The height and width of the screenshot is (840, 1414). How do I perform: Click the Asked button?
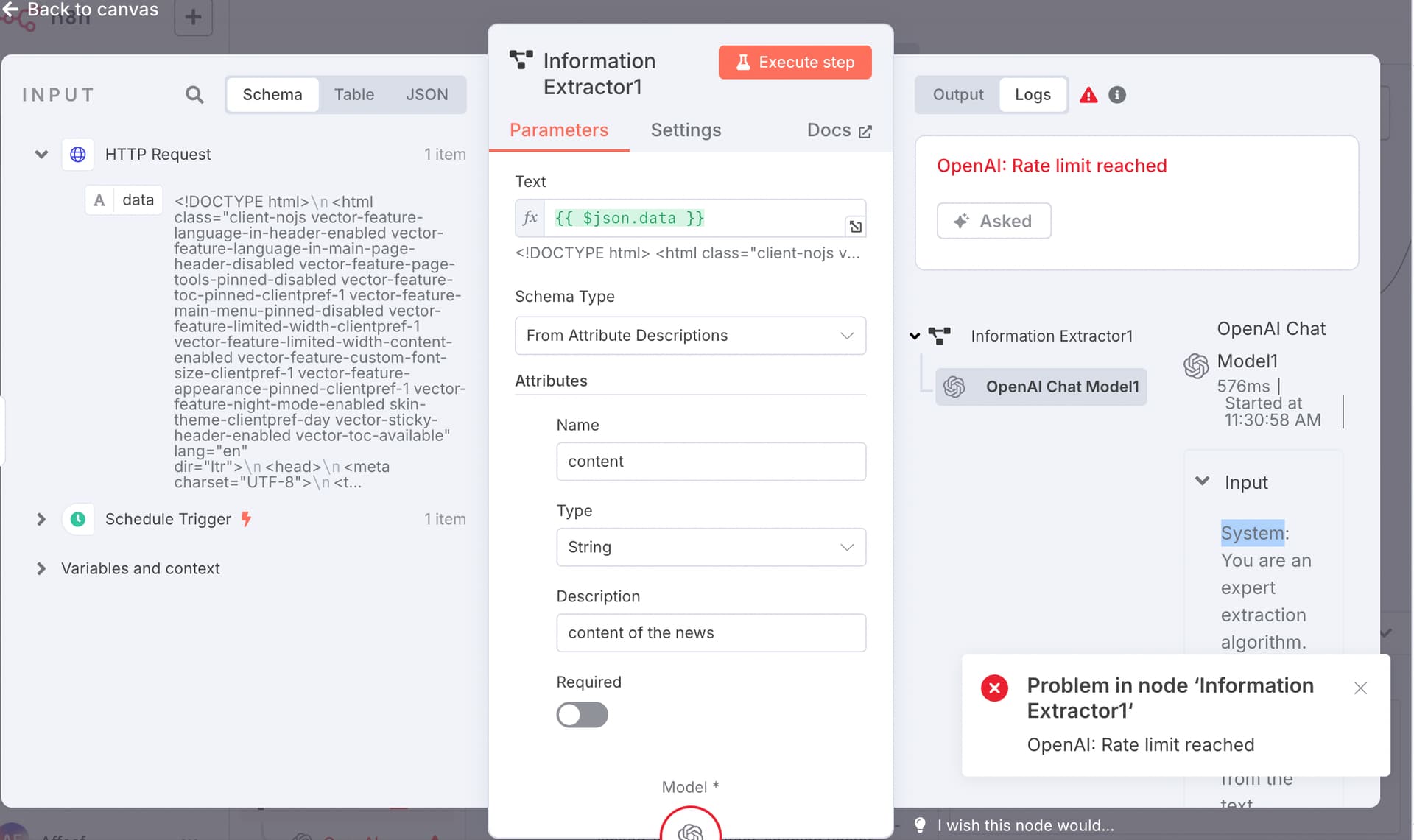click(x=993, y=221)
